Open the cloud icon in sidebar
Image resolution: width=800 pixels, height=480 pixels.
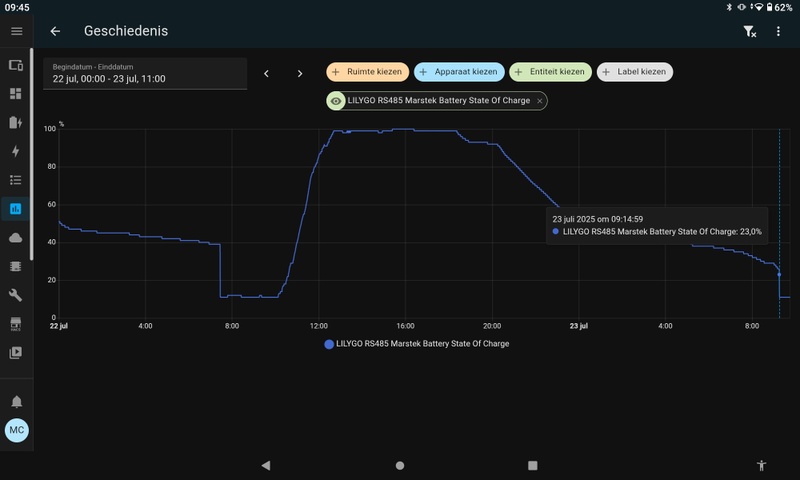tap(16, 238)
